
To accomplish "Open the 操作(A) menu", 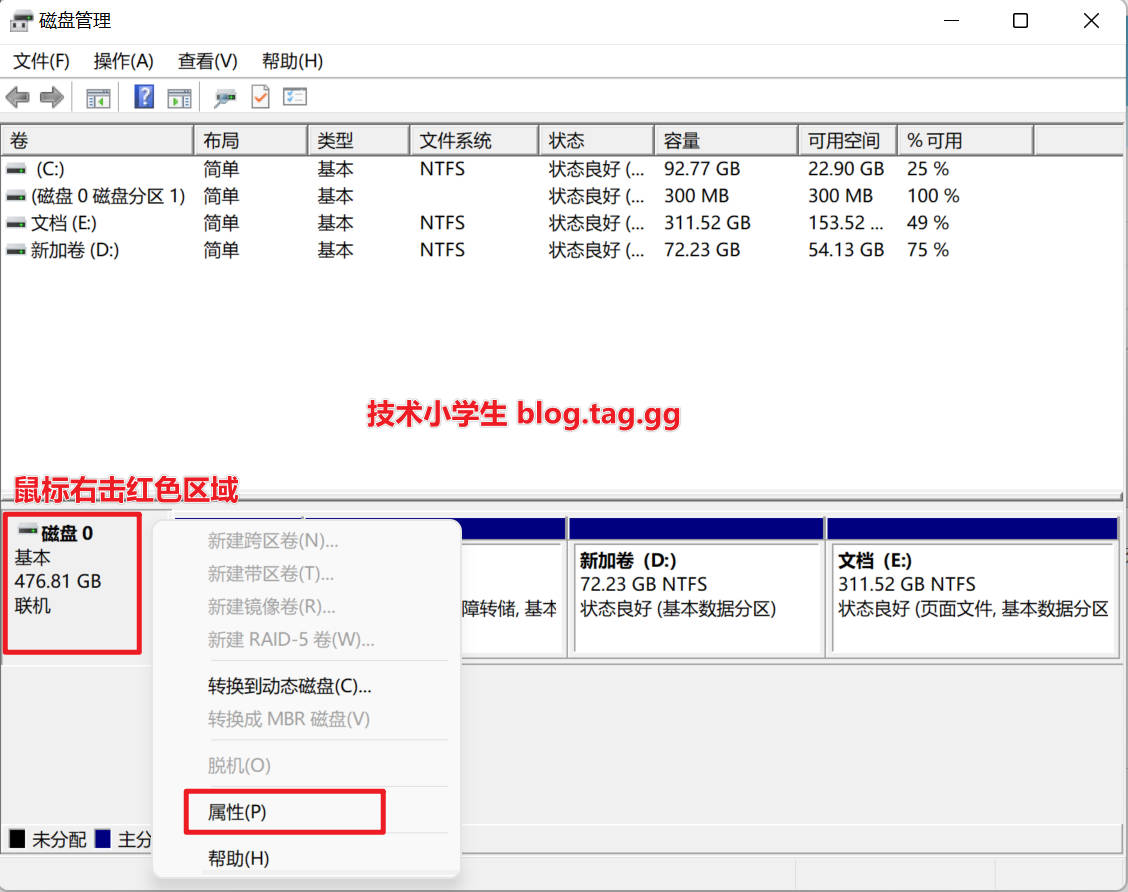I will point(123,61).
